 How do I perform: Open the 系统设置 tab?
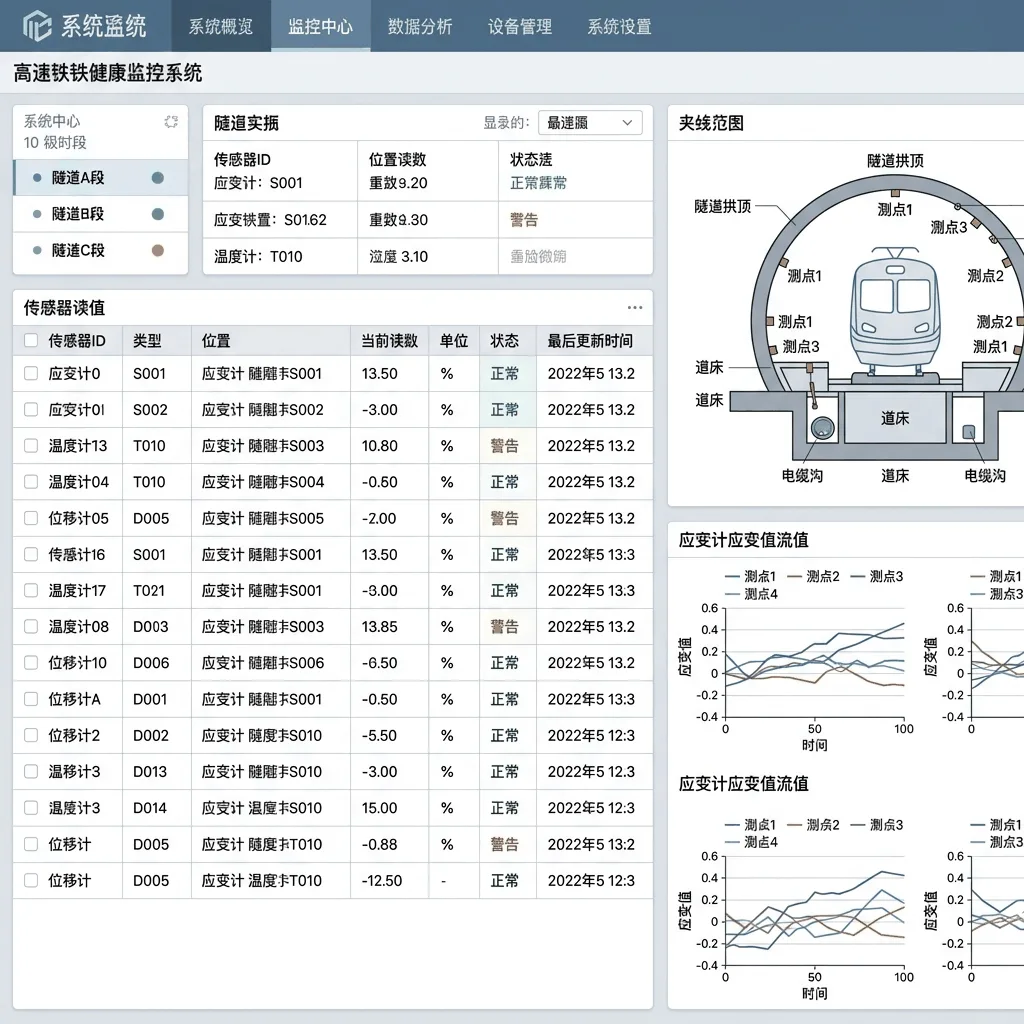coord(619,26)
